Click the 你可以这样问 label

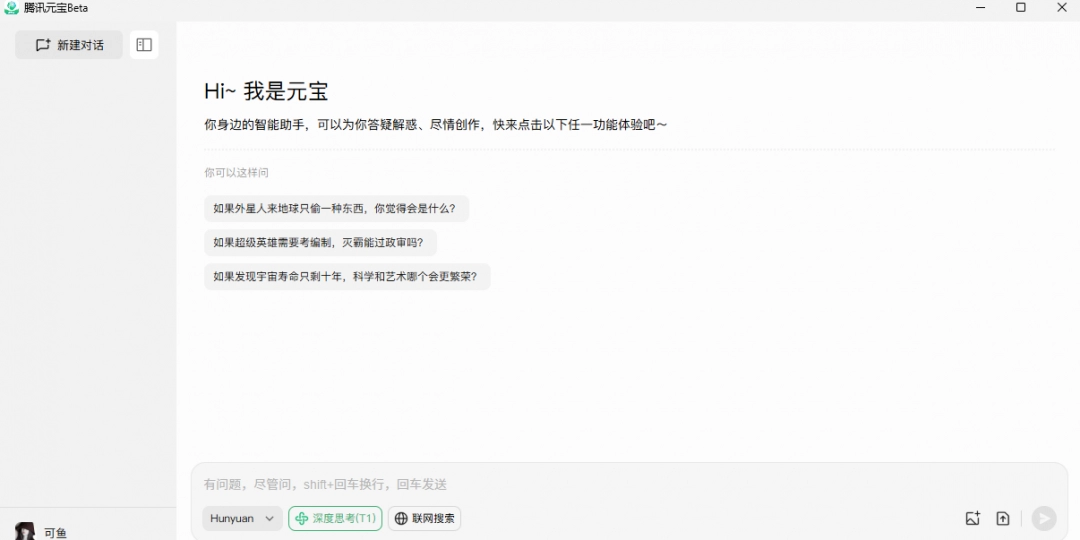[236, 173]
